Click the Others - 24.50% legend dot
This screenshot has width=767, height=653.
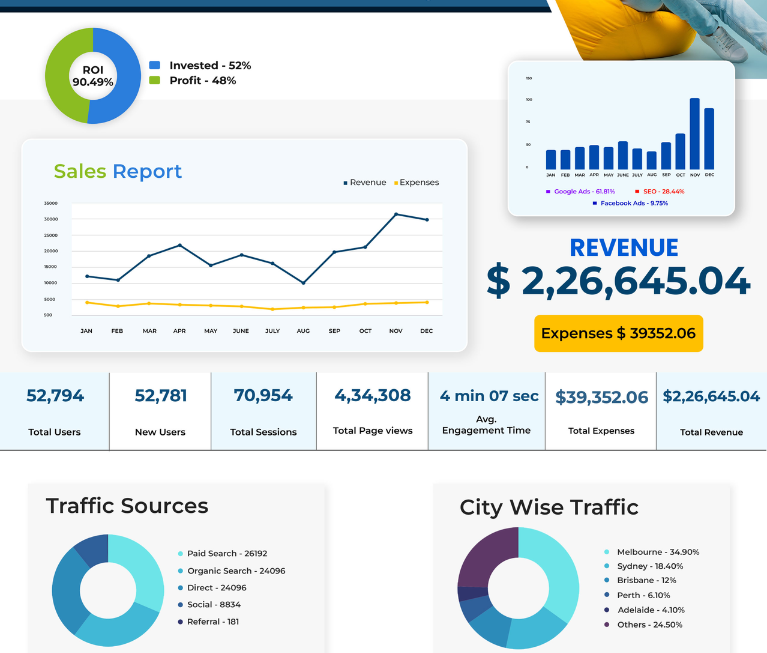pos(607,625)
